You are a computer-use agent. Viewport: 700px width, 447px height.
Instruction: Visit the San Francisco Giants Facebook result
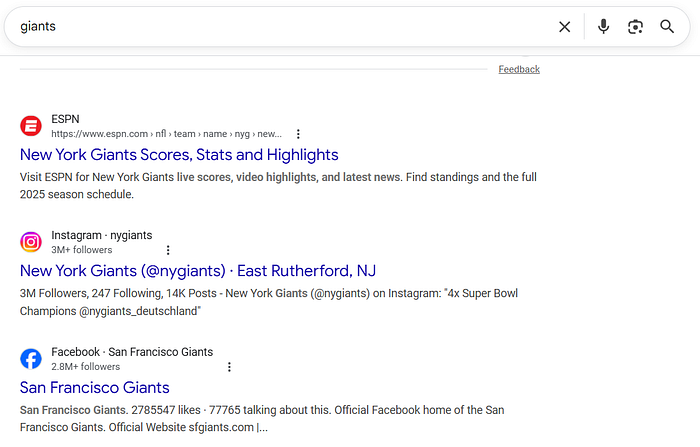tap(95, 388)
